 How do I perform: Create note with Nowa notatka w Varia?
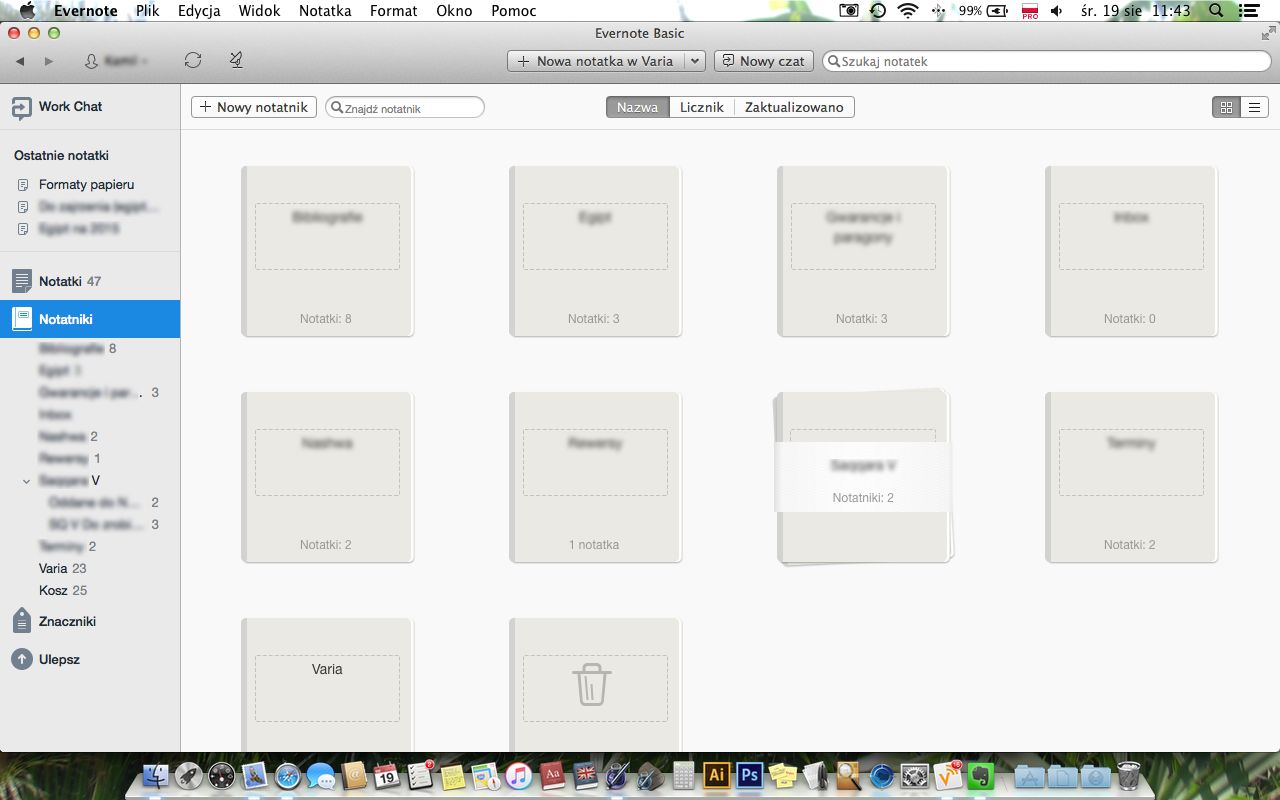[596, 61]
